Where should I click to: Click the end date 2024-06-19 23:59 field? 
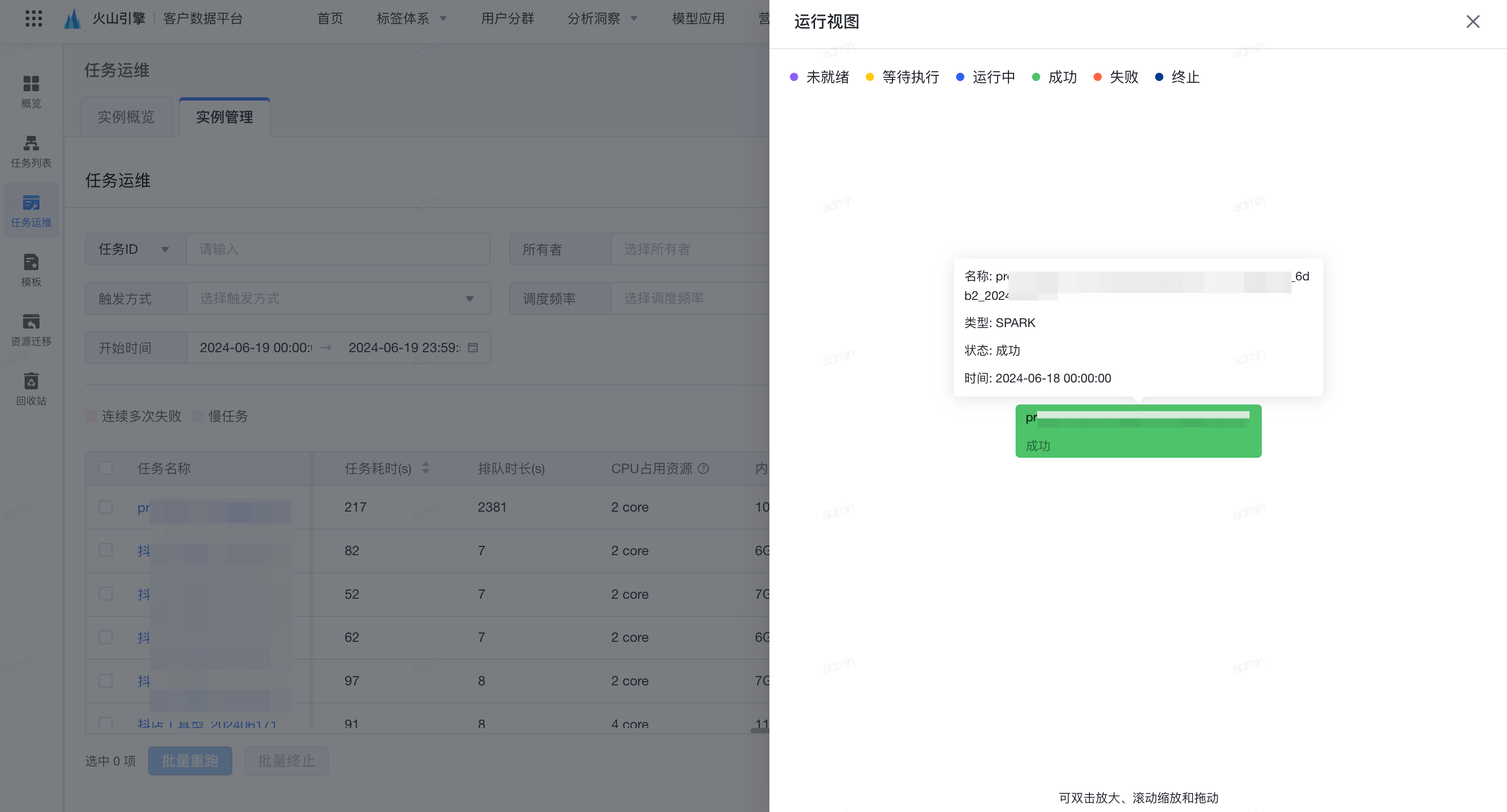404,348
